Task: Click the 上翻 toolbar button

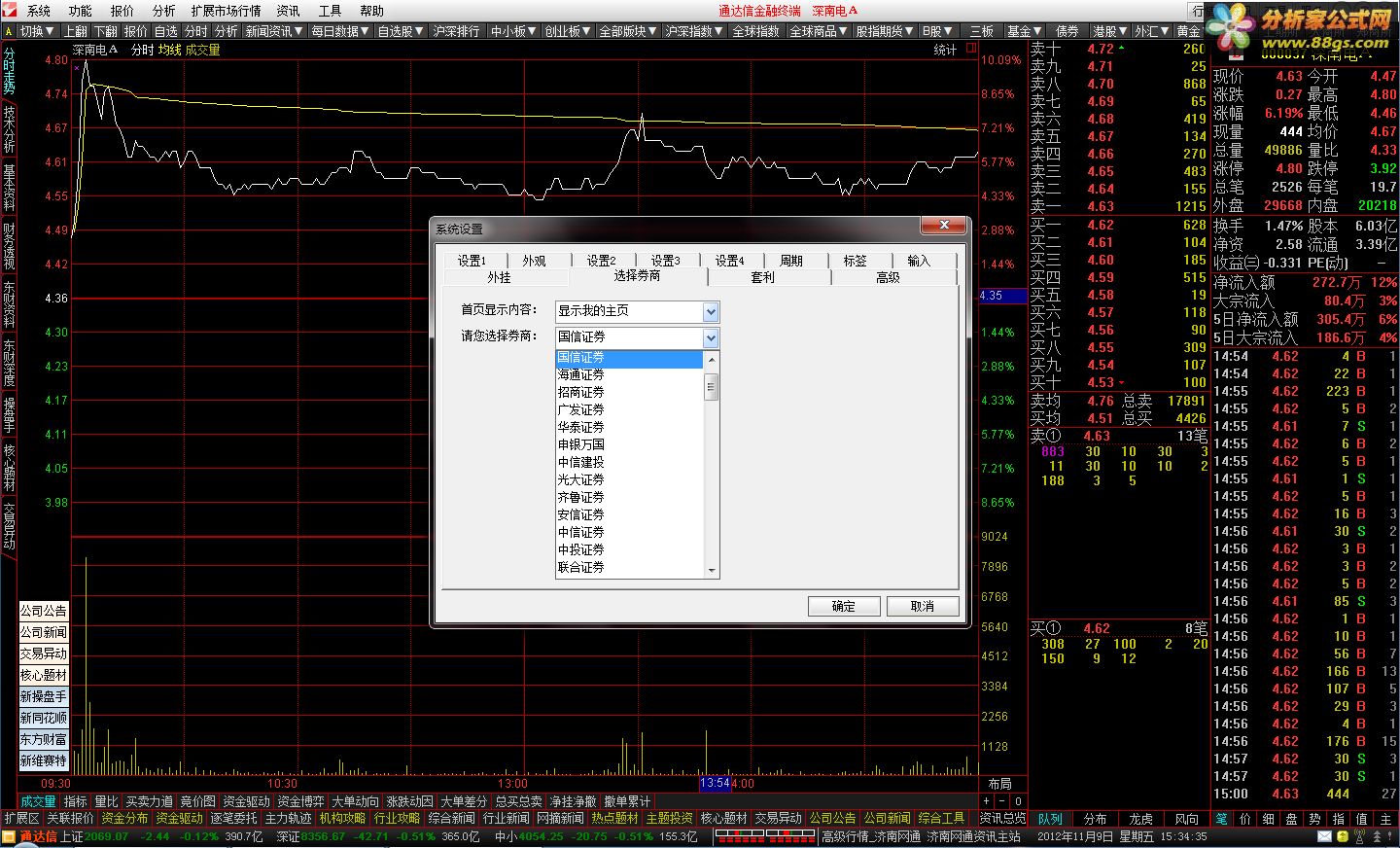Action: point(76,31)
